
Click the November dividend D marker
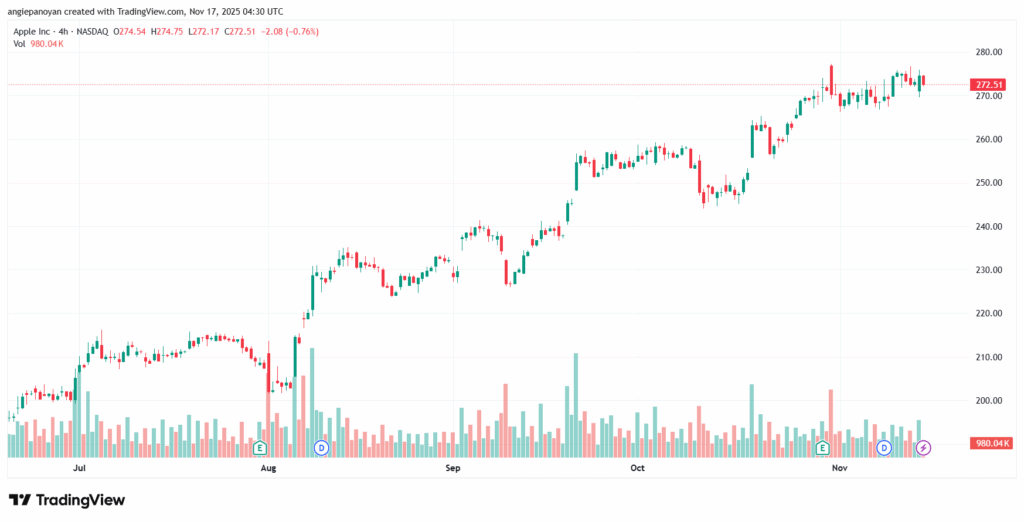tap(884, 447)
